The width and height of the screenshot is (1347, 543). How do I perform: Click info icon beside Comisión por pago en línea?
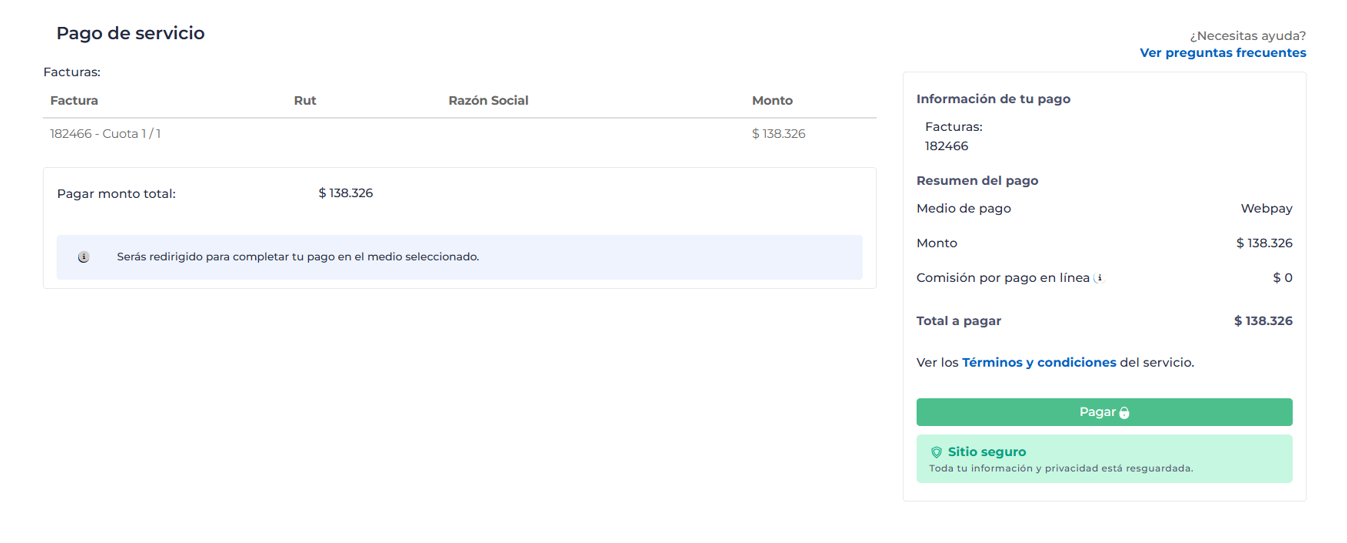point(1099,279)
